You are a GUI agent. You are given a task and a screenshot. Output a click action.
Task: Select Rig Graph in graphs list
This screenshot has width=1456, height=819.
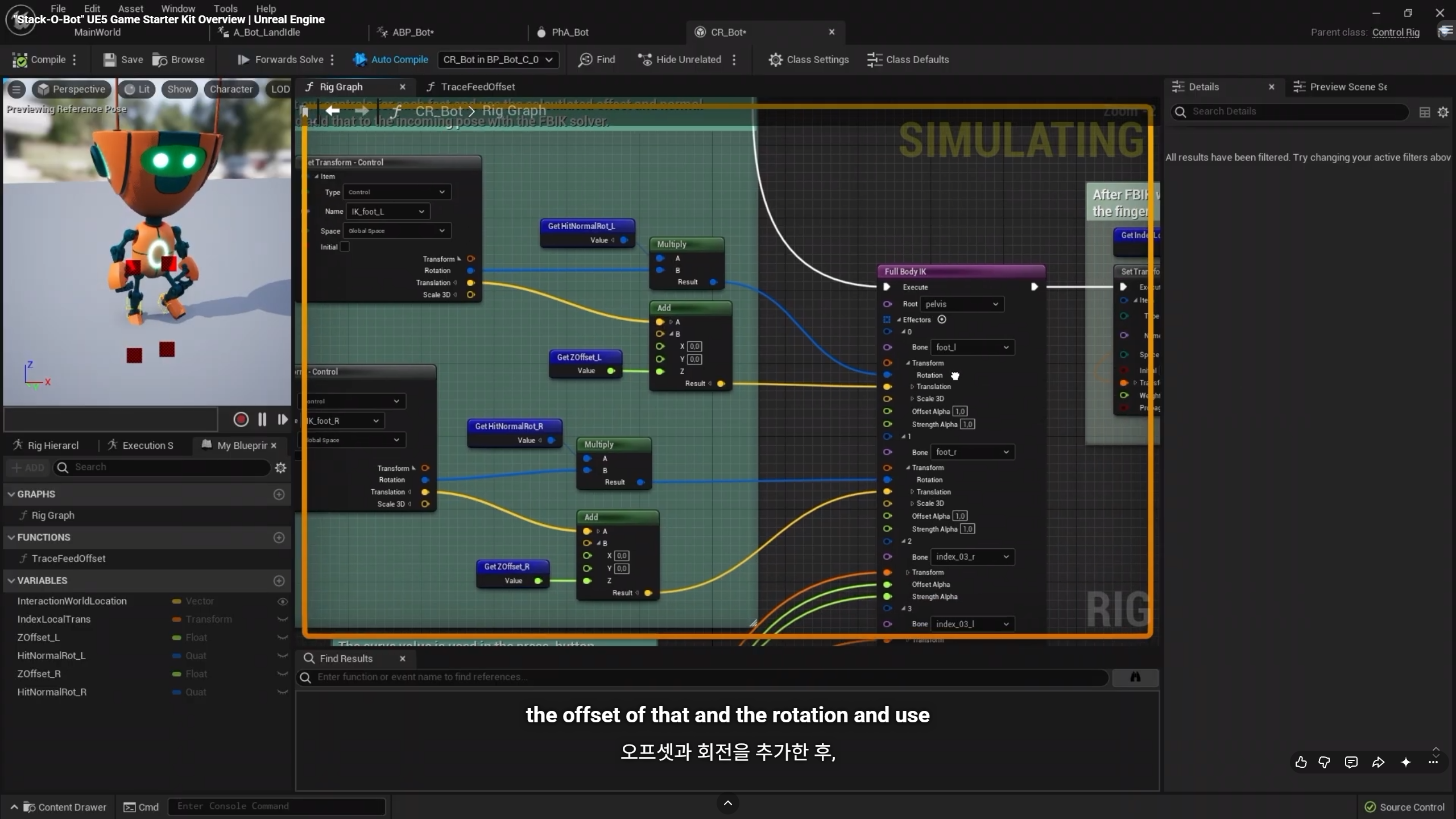click(x=53, y=515)
